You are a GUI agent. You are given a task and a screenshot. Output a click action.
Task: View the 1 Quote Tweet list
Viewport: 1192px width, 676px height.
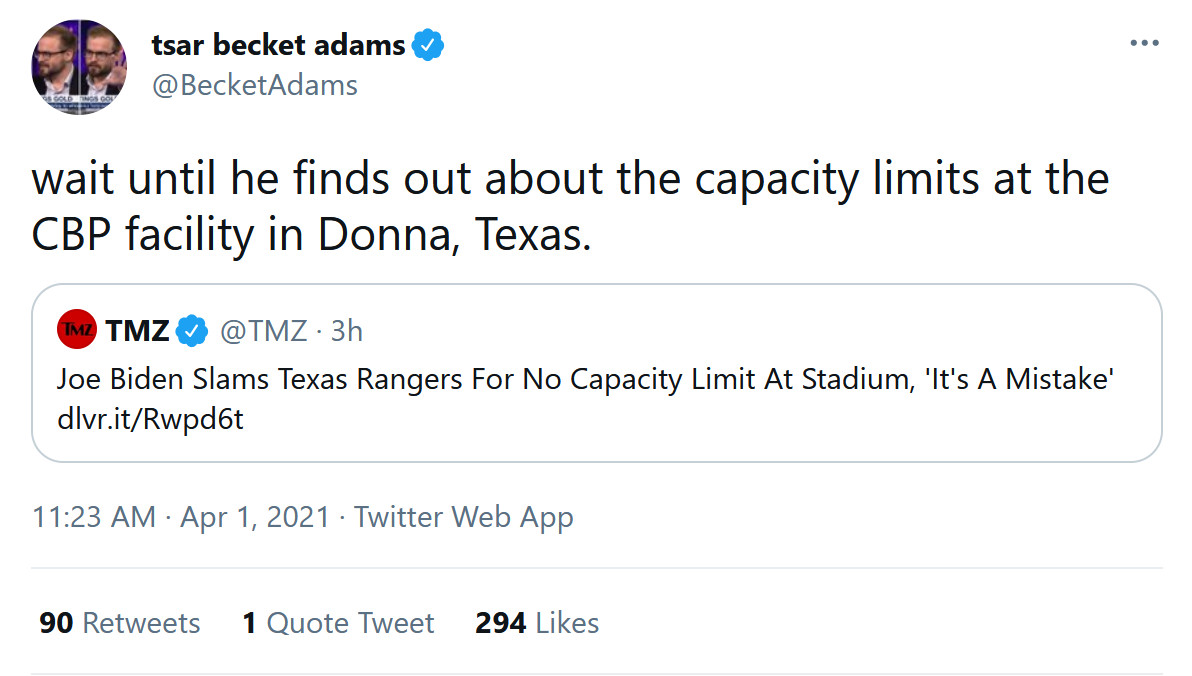(x=338, y=623)
